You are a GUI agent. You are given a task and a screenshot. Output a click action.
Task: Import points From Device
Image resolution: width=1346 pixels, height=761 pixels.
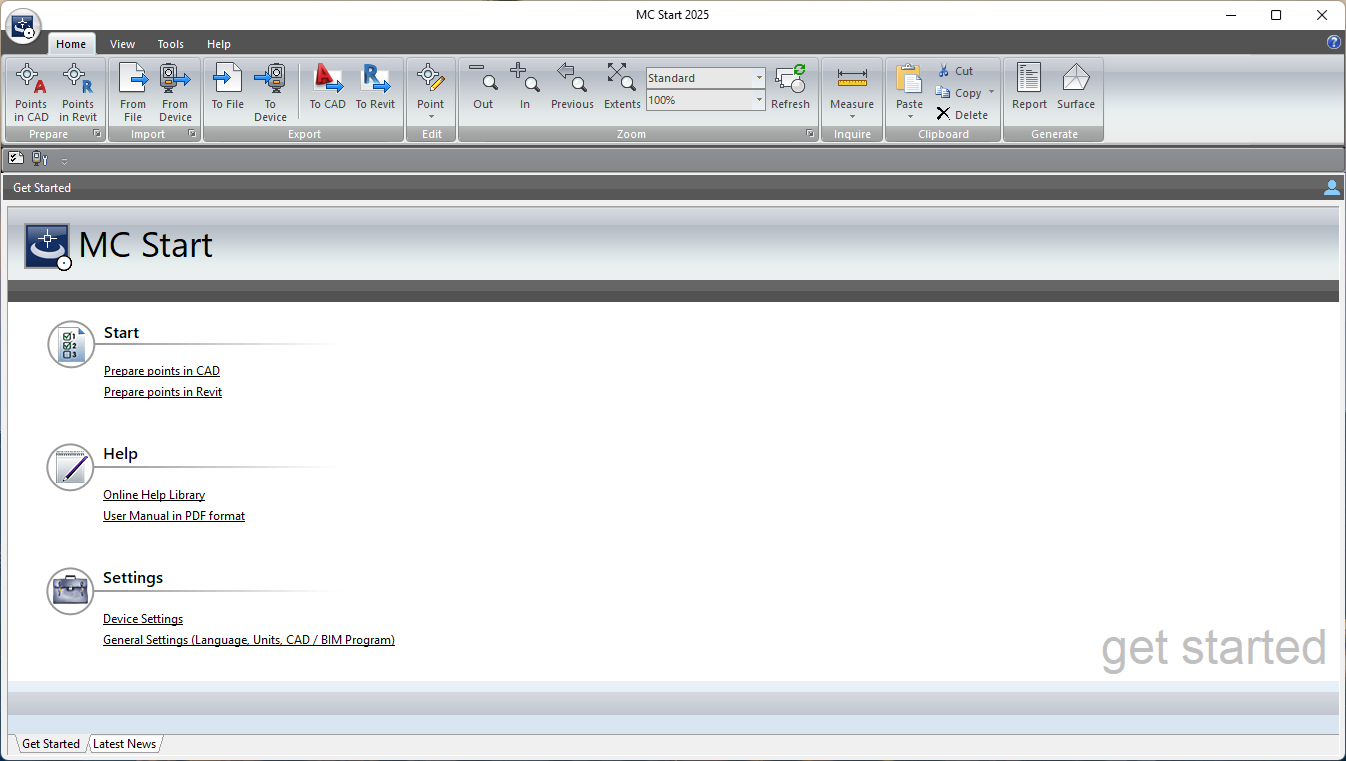pos(175,92)
